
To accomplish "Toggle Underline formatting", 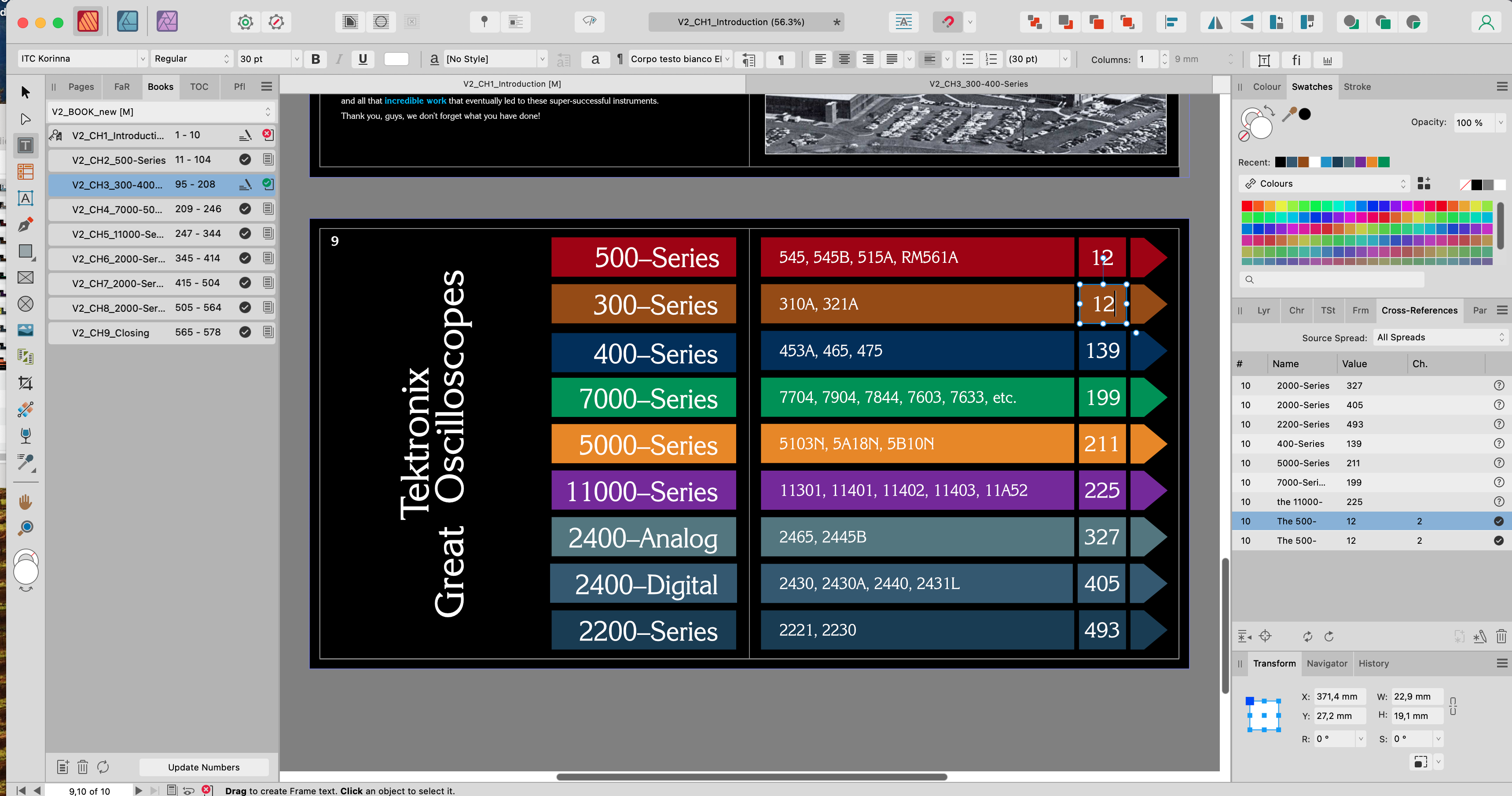I will point(363,59).
